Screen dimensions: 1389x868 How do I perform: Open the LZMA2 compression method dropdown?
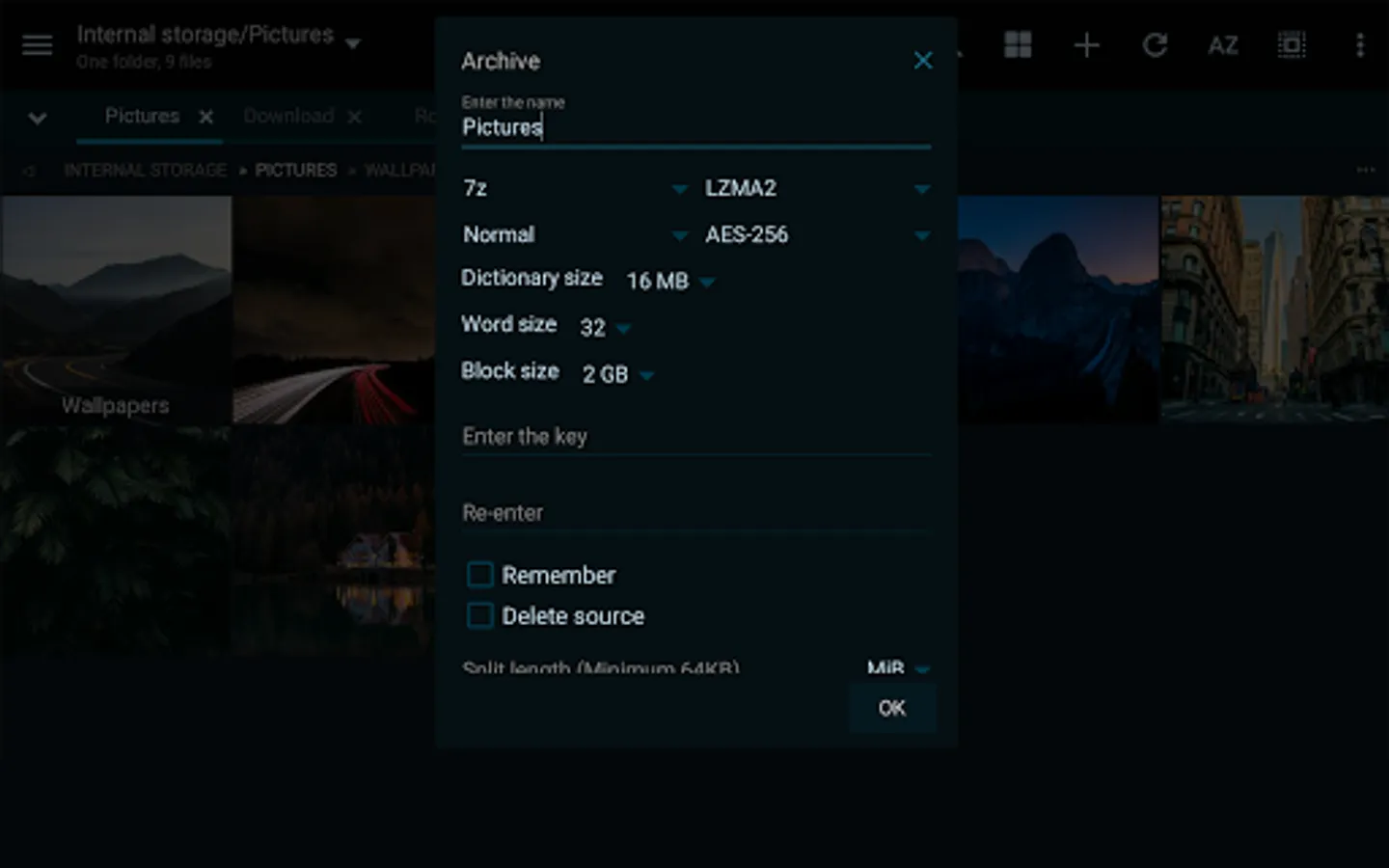pyautogui.click(x=817, y=188)
